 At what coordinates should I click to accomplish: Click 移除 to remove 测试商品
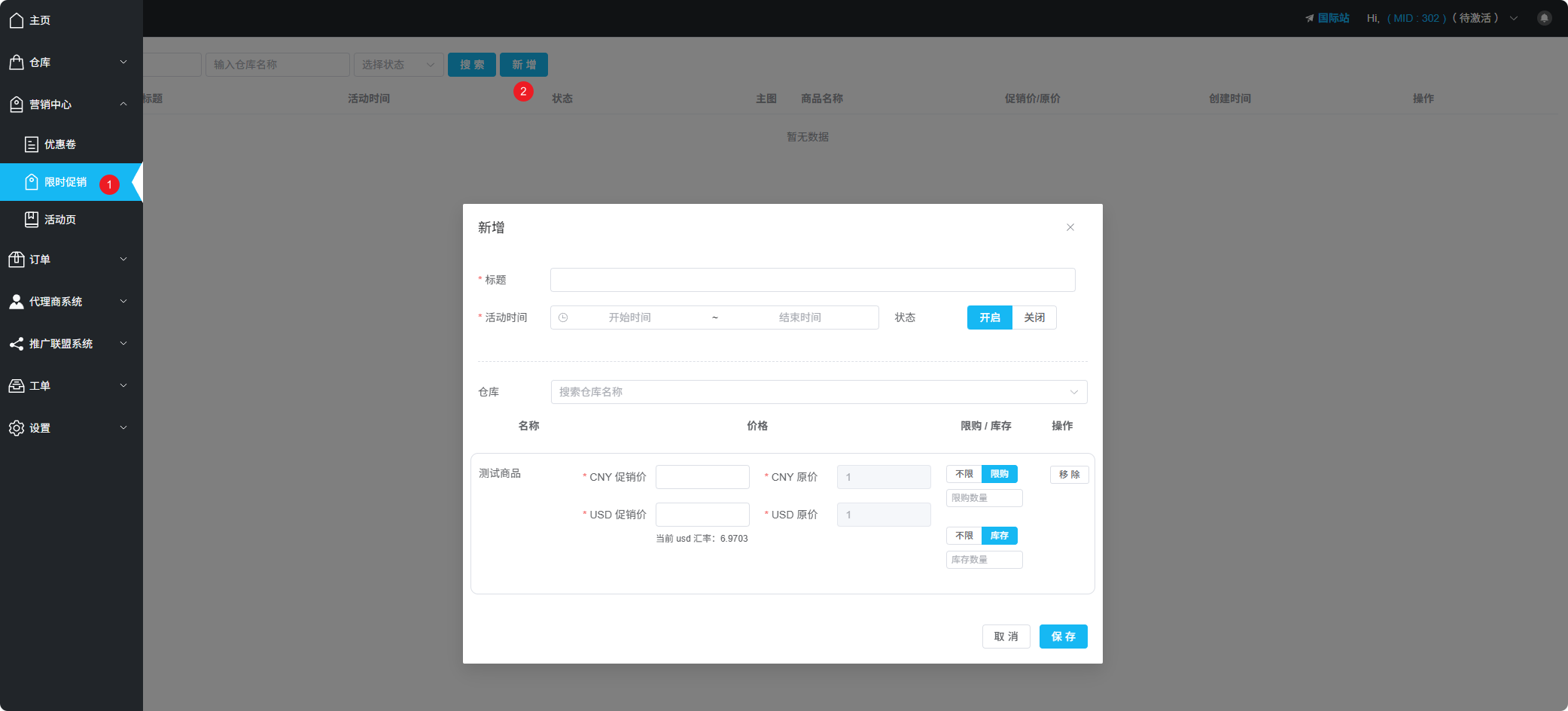1069,474
